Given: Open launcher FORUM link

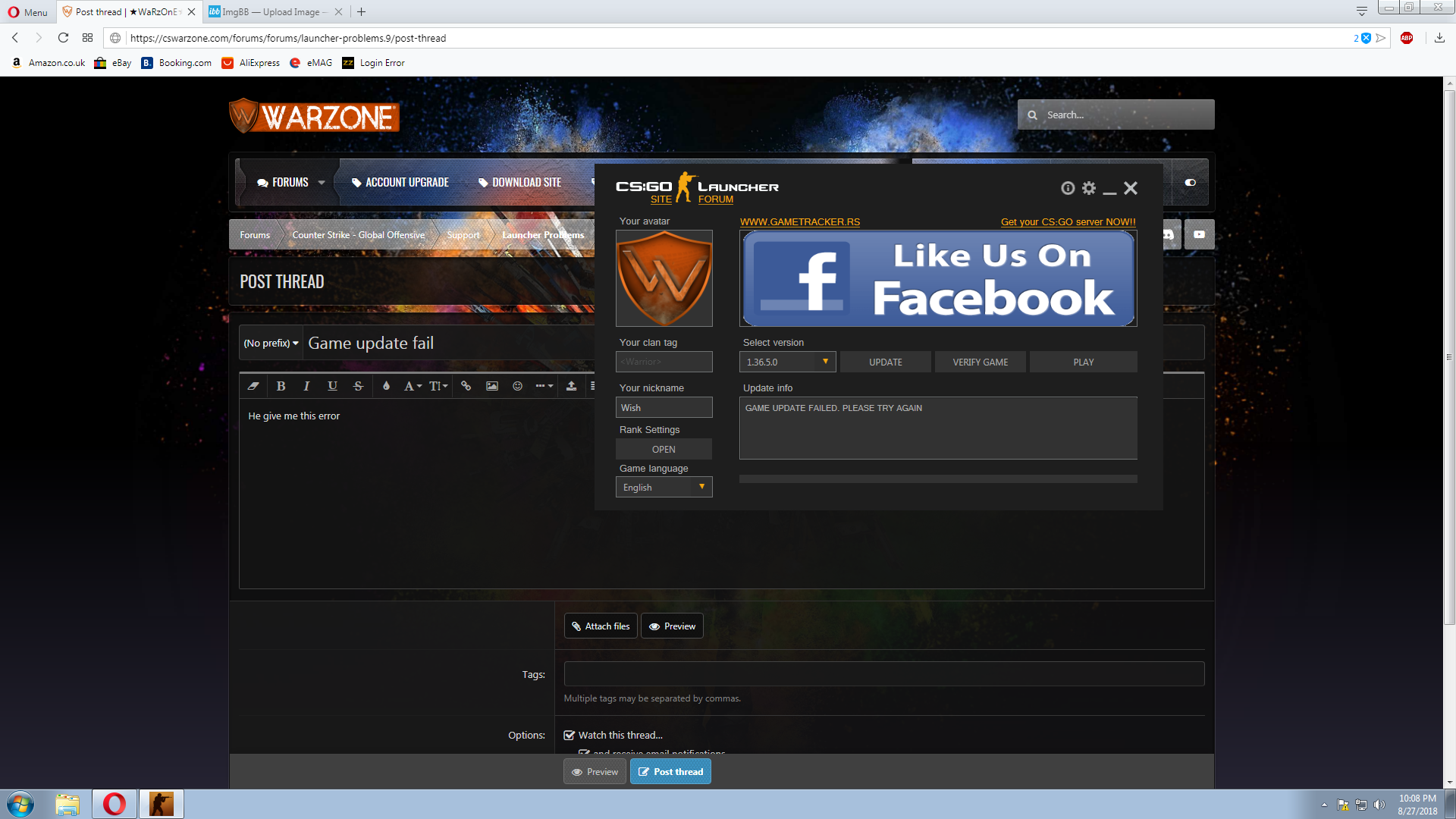Looking at the screenshot, I should tap(716, 199).
